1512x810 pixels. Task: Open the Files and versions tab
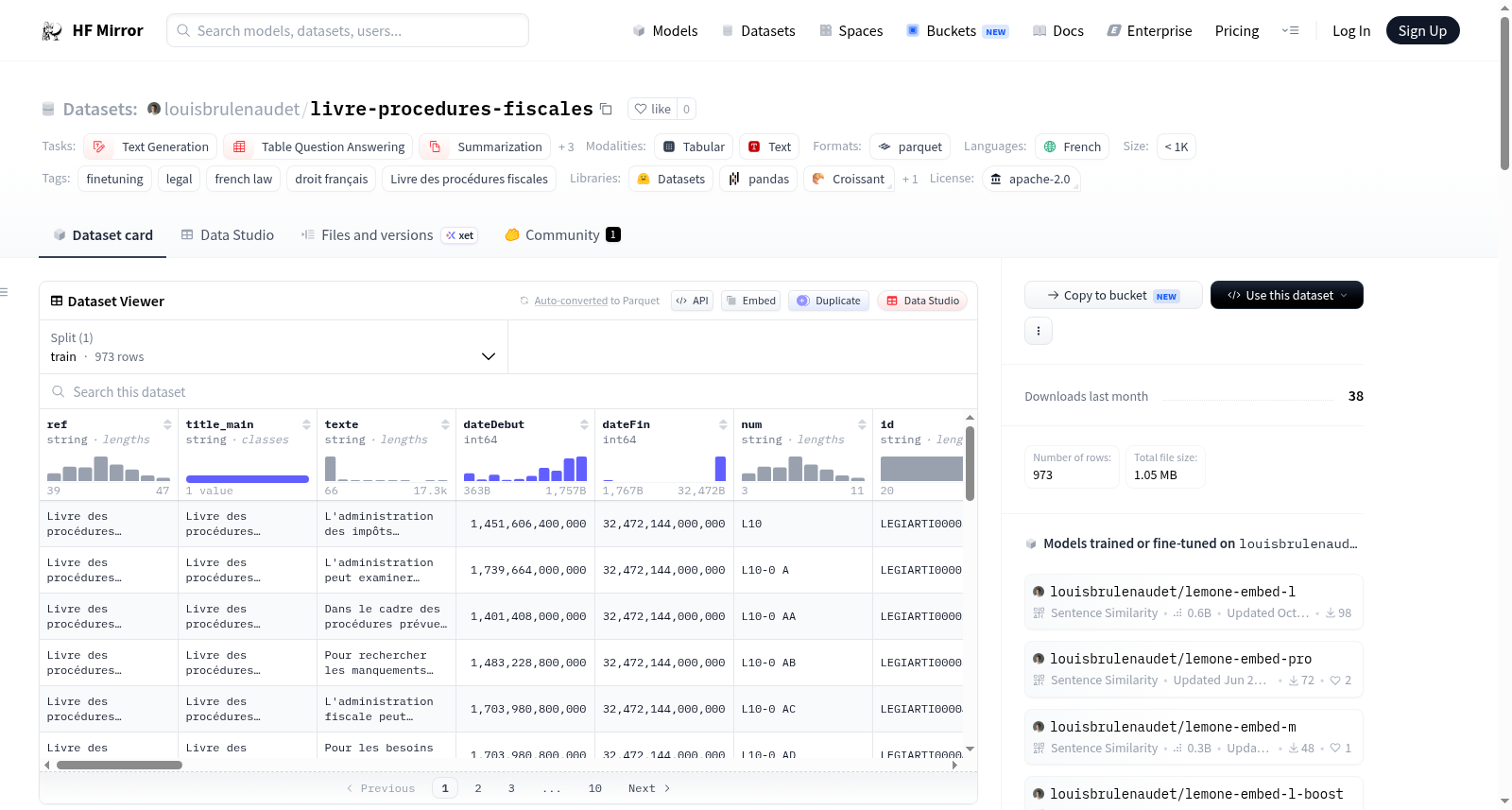(x=389, y=235)
